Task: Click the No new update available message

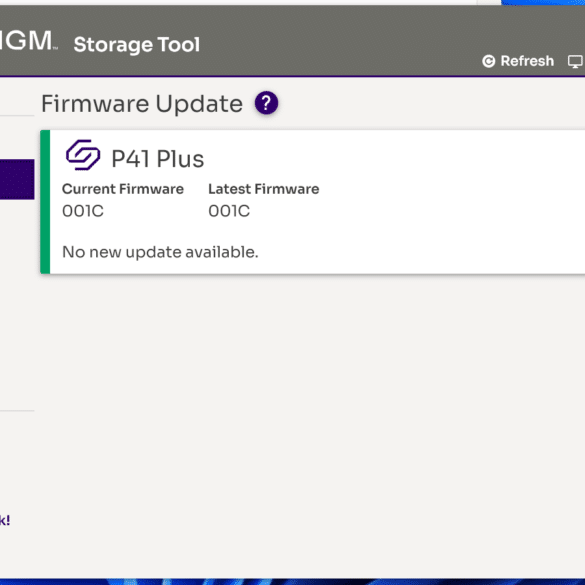Action: tap(160, 252)
